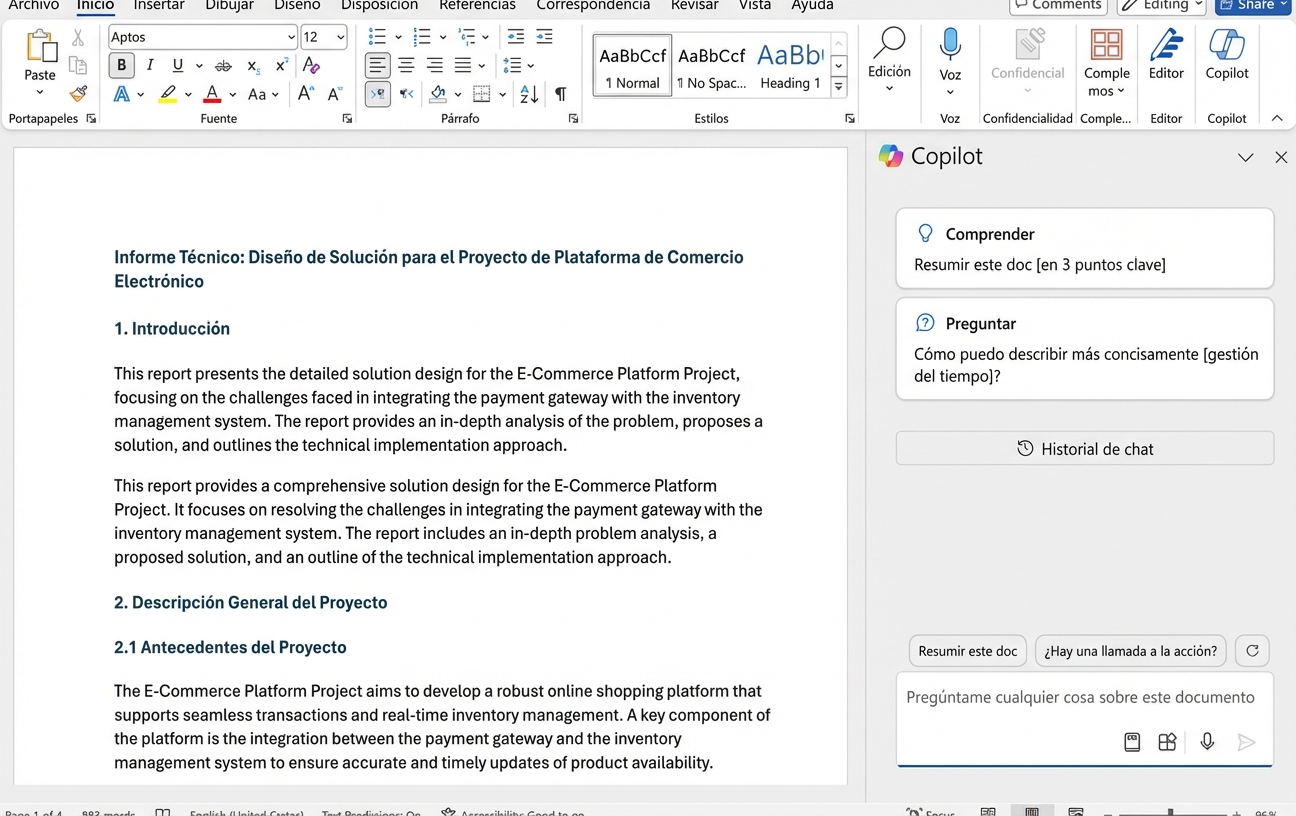Open Historial de chat in Copilot
The height and width of the screenshot is (816, 1296).
1084,448
